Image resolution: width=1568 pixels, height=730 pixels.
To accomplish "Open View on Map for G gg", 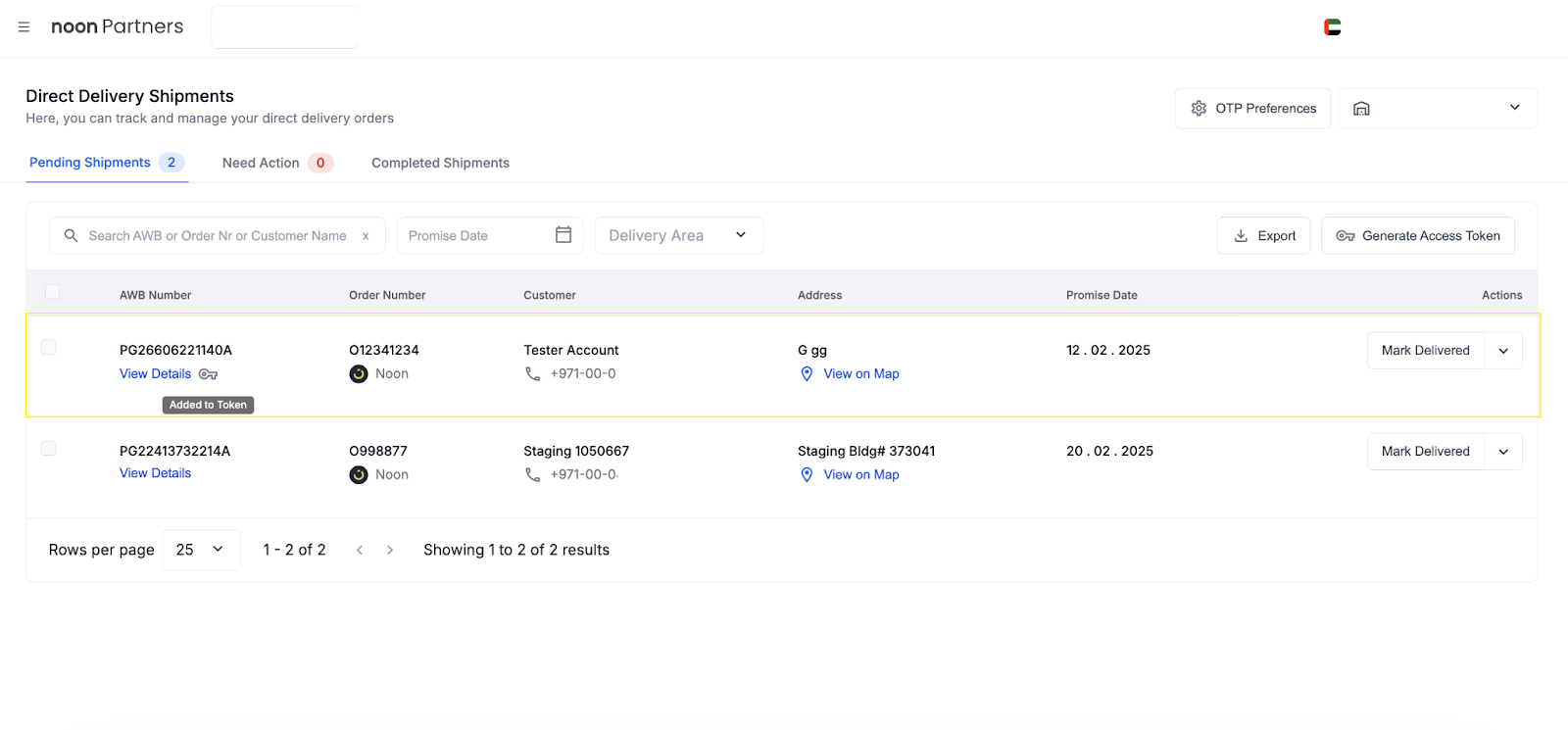I will click(861, 374).
